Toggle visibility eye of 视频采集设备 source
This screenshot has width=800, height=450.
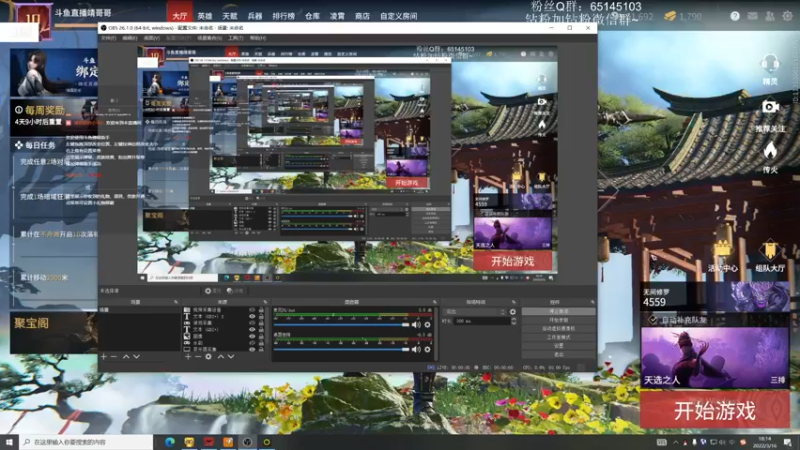tap(252, 310)
